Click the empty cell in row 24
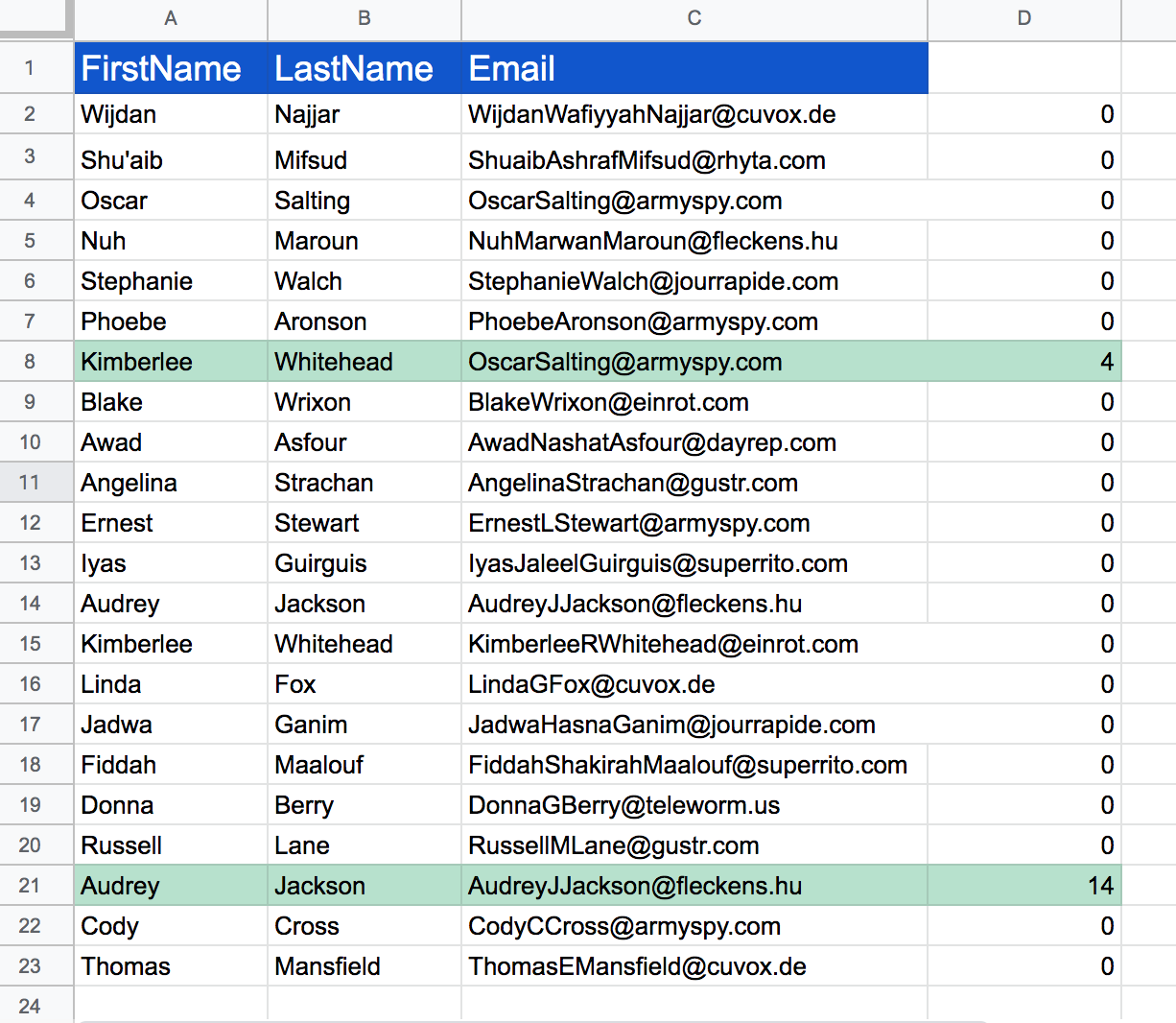The height and width of the screenshot is (1023, 1176). pos(171,1003)
